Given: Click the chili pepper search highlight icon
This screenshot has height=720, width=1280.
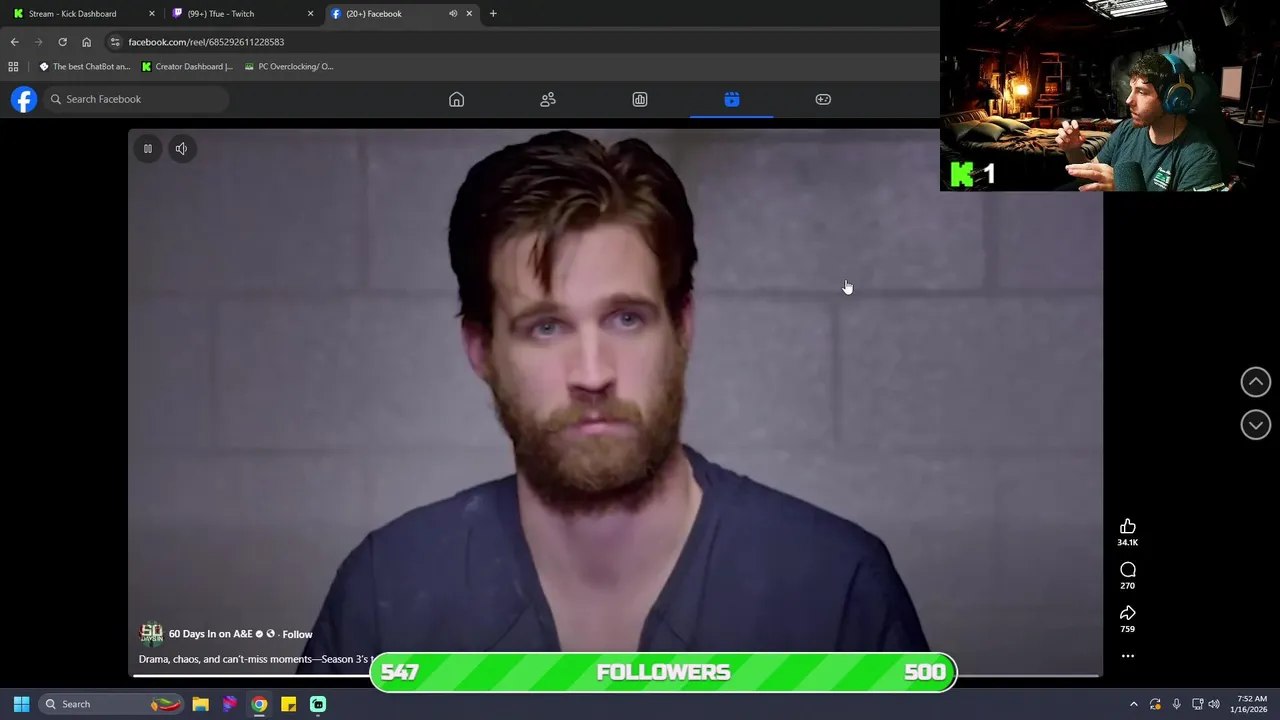Looking at the screenshot, I should 166,704.
